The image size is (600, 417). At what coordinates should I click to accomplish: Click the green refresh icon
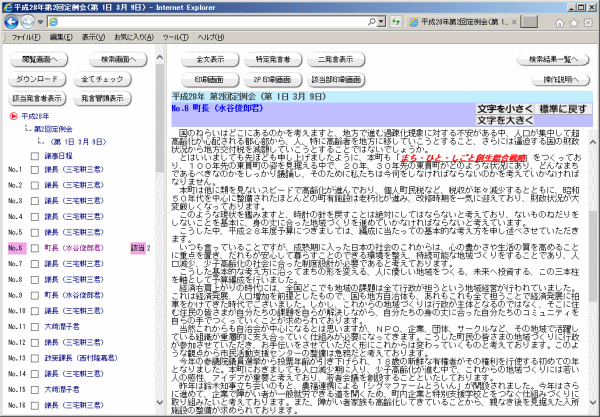coord(396,22)
